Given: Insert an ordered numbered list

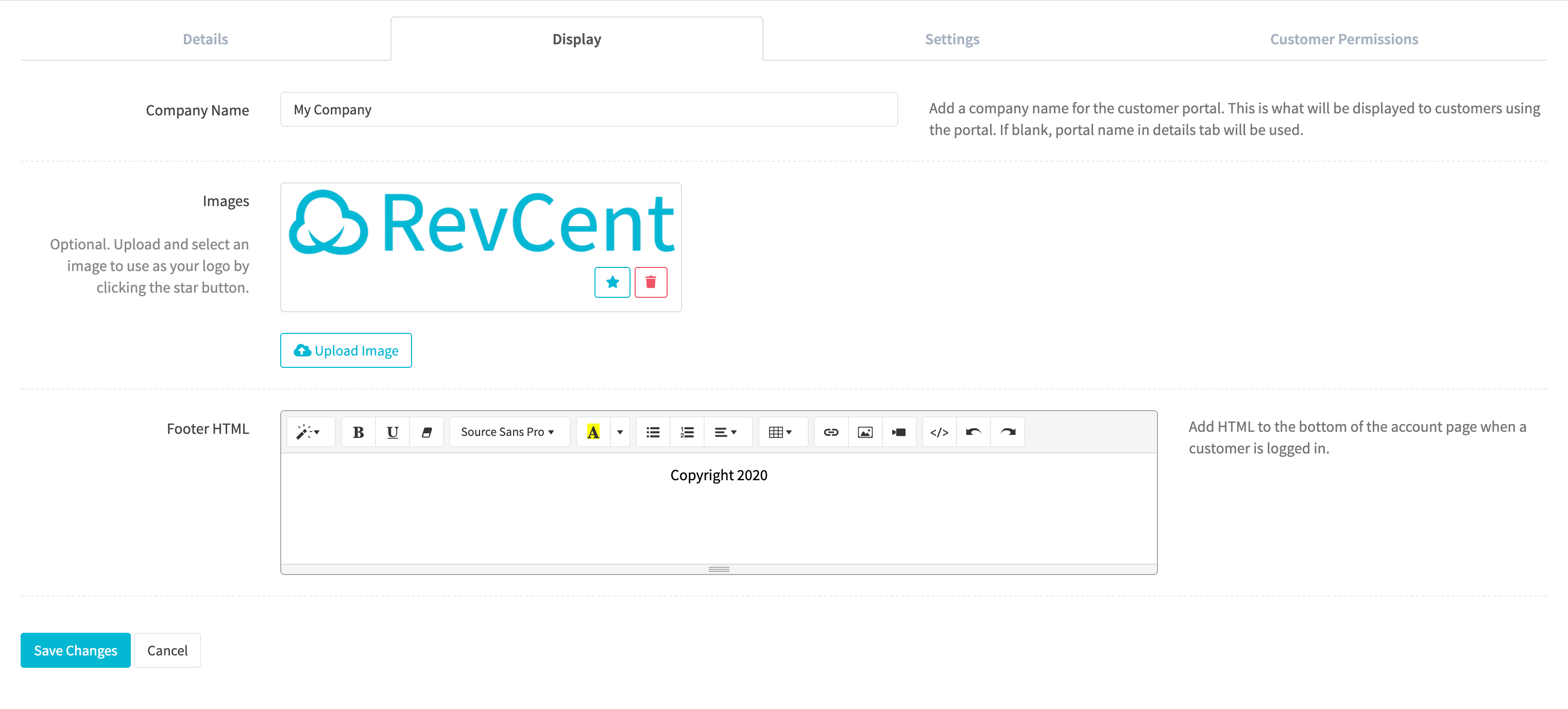Looking at the screenshot, I should coord(687,432).
